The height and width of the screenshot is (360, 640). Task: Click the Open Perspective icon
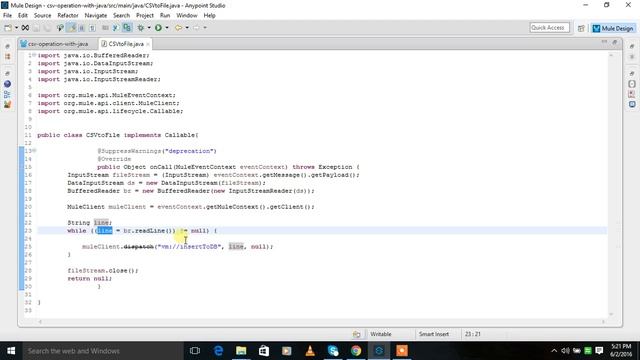(581, 28)
